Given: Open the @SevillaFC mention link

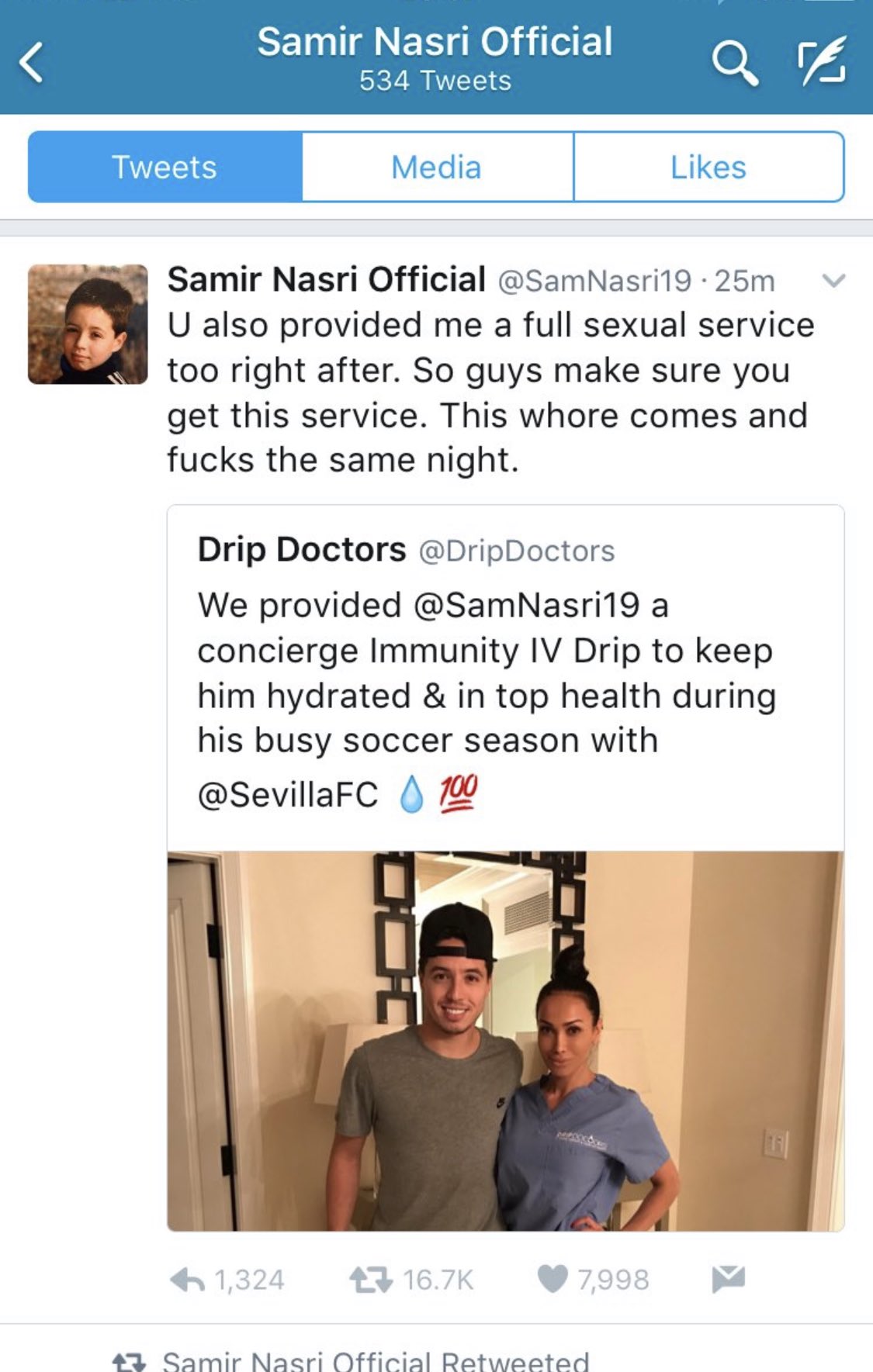Looking at the screenshot, I should coord(288,794).
